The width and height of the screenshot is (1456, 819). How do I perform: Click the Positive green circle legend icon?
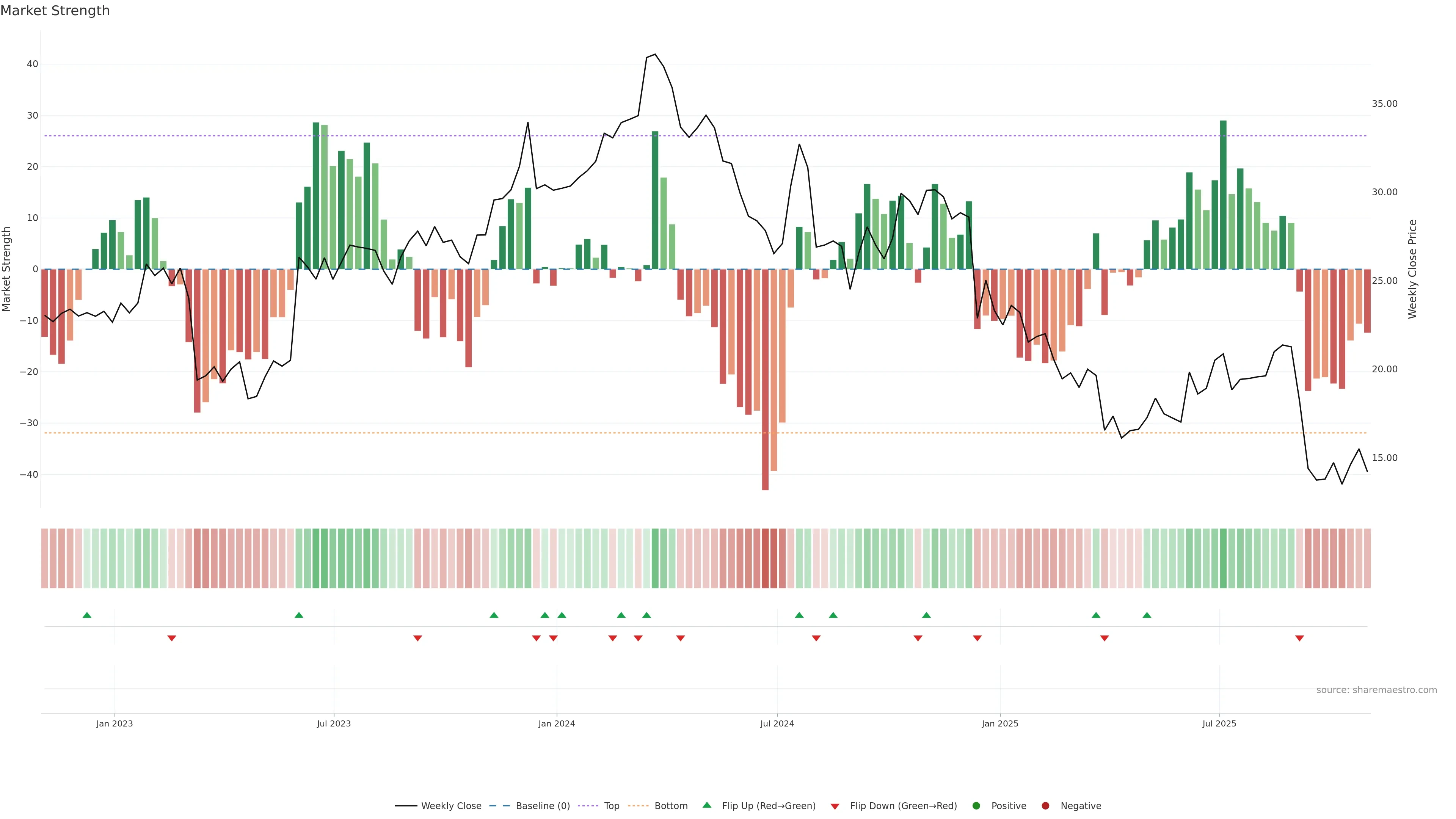point(976,806)
